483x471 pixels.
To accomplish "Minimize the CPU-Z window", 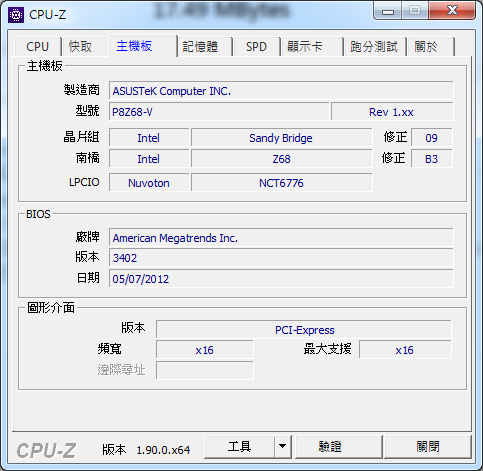I will pyautogui.click(x=388, y=12).
